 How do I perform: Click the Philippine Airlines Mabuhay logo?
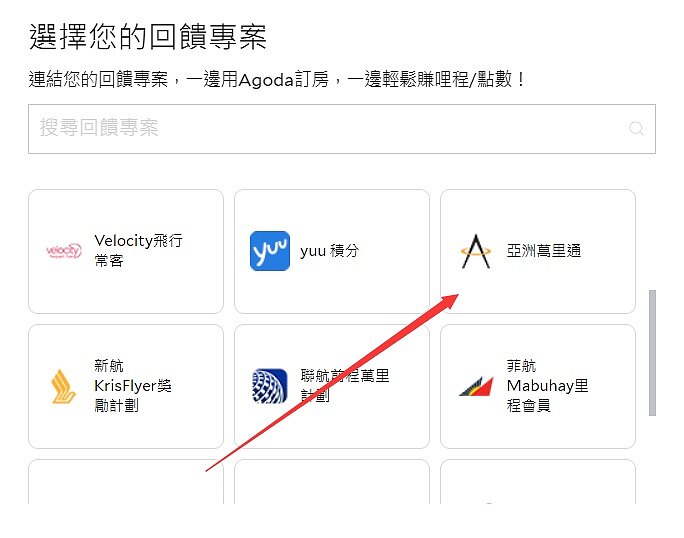[476, 386]
